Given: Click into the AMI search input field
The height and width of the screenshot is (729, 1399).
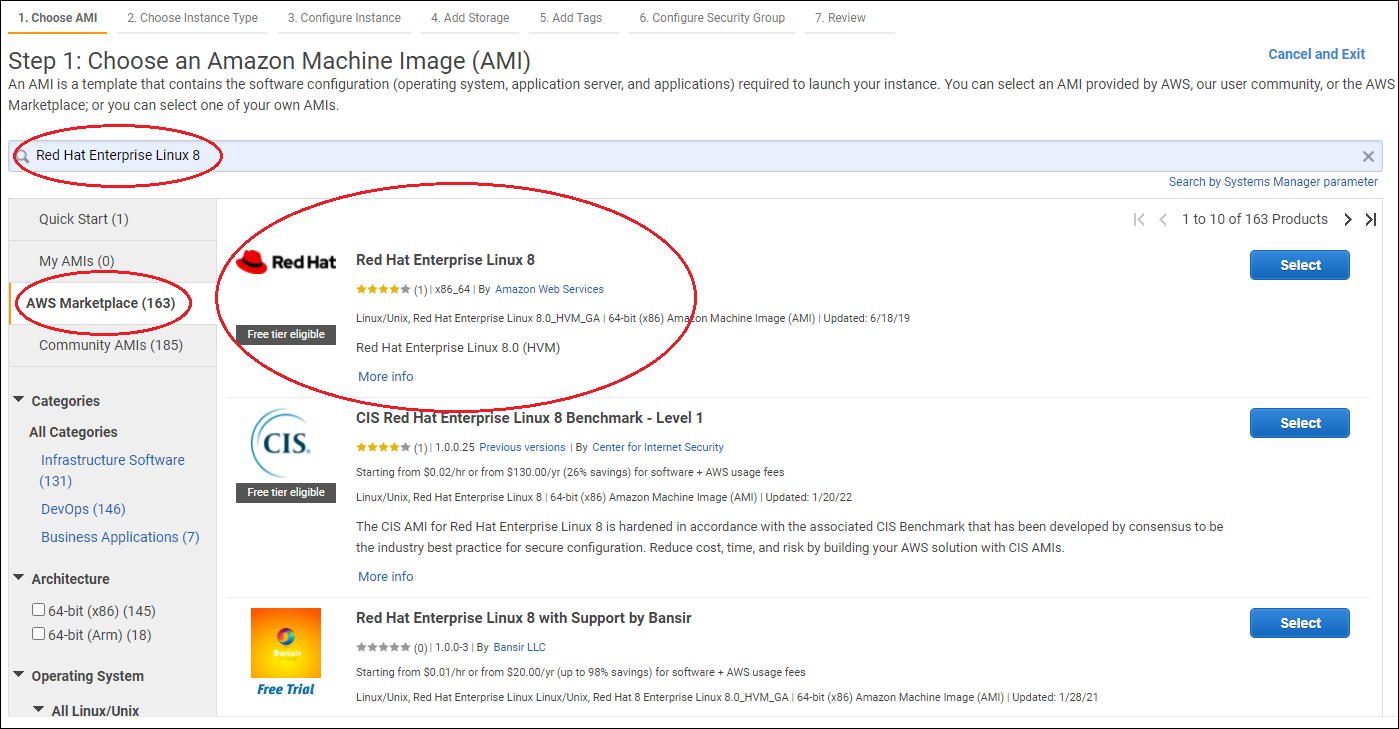Looking at the screenshot, I should click(700, 156).
